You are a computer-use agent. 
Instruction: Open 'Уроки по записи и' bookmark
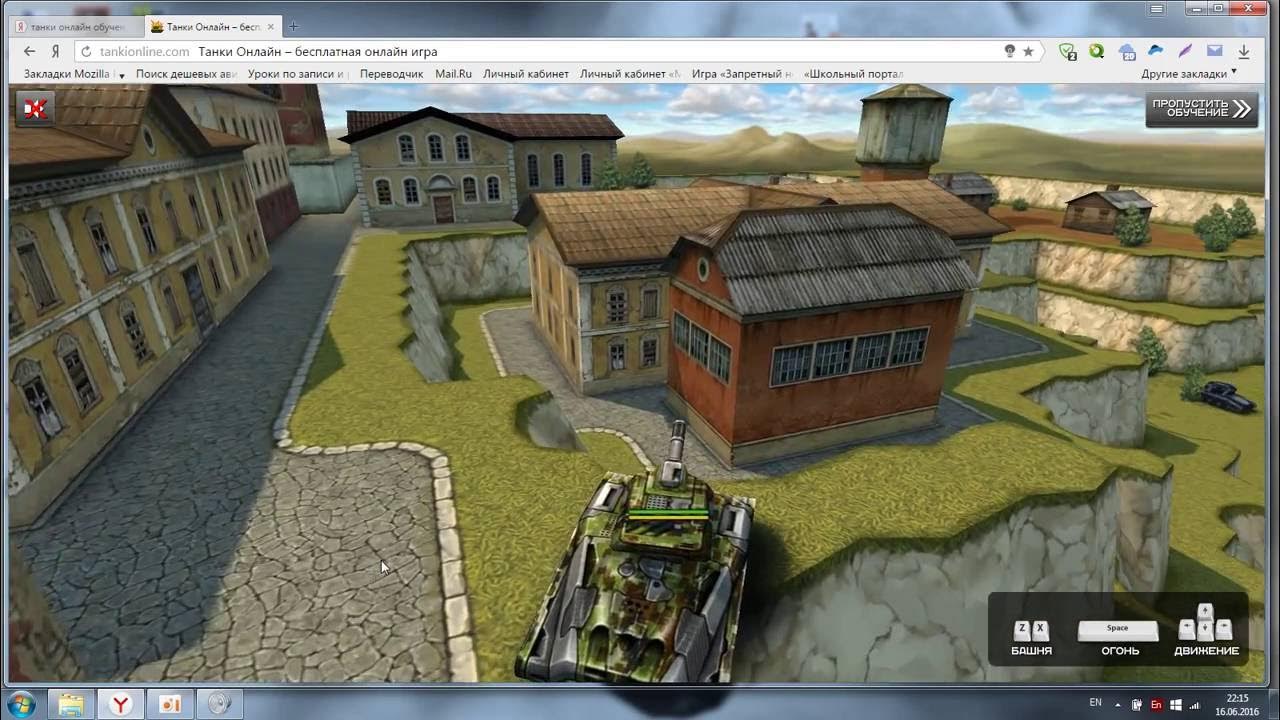coord(300,74)
